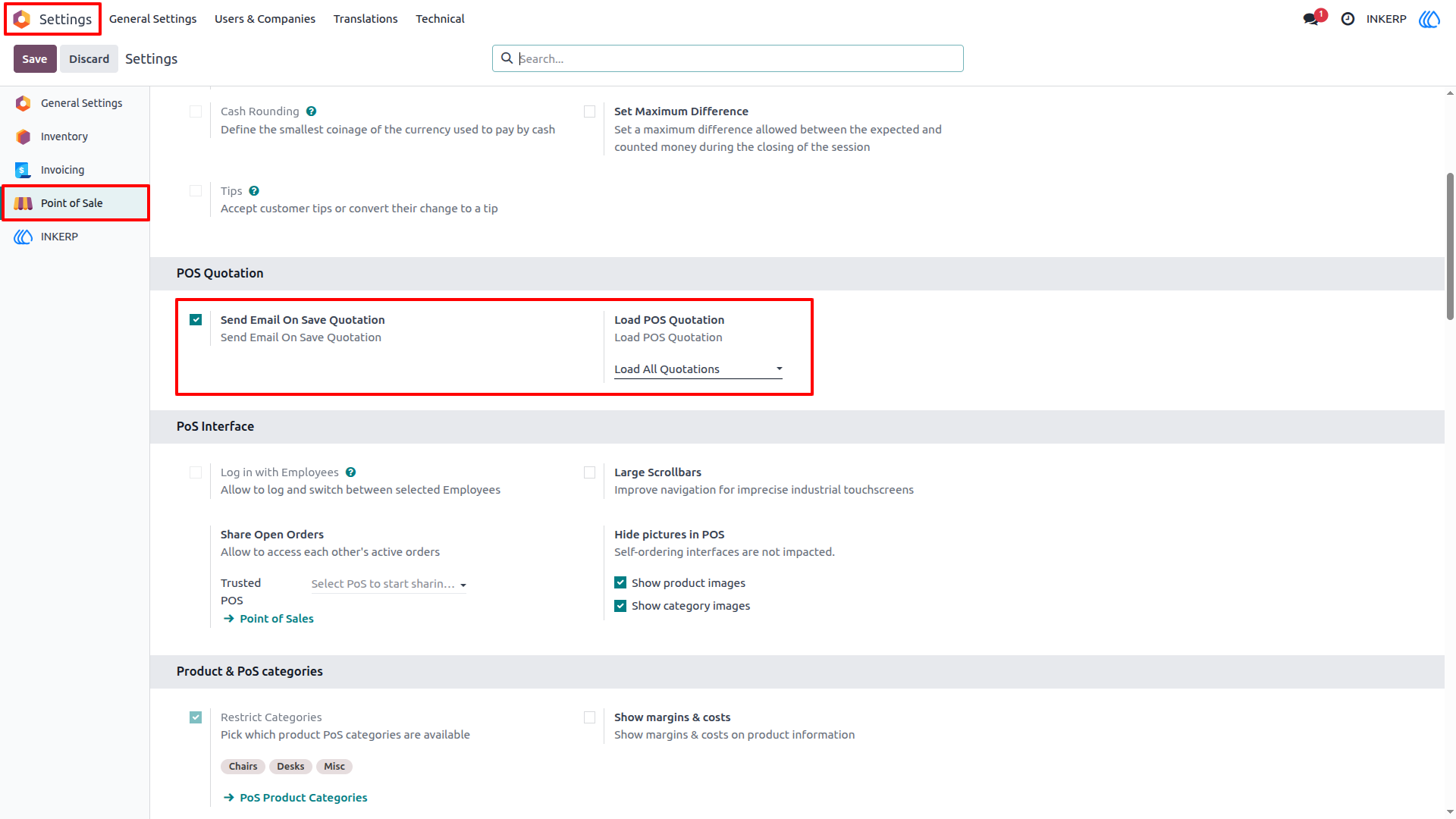Click the Tips help question icon
Image resolution: width=1456 pixels, height=819 pixels.
[x=254, y=191]
